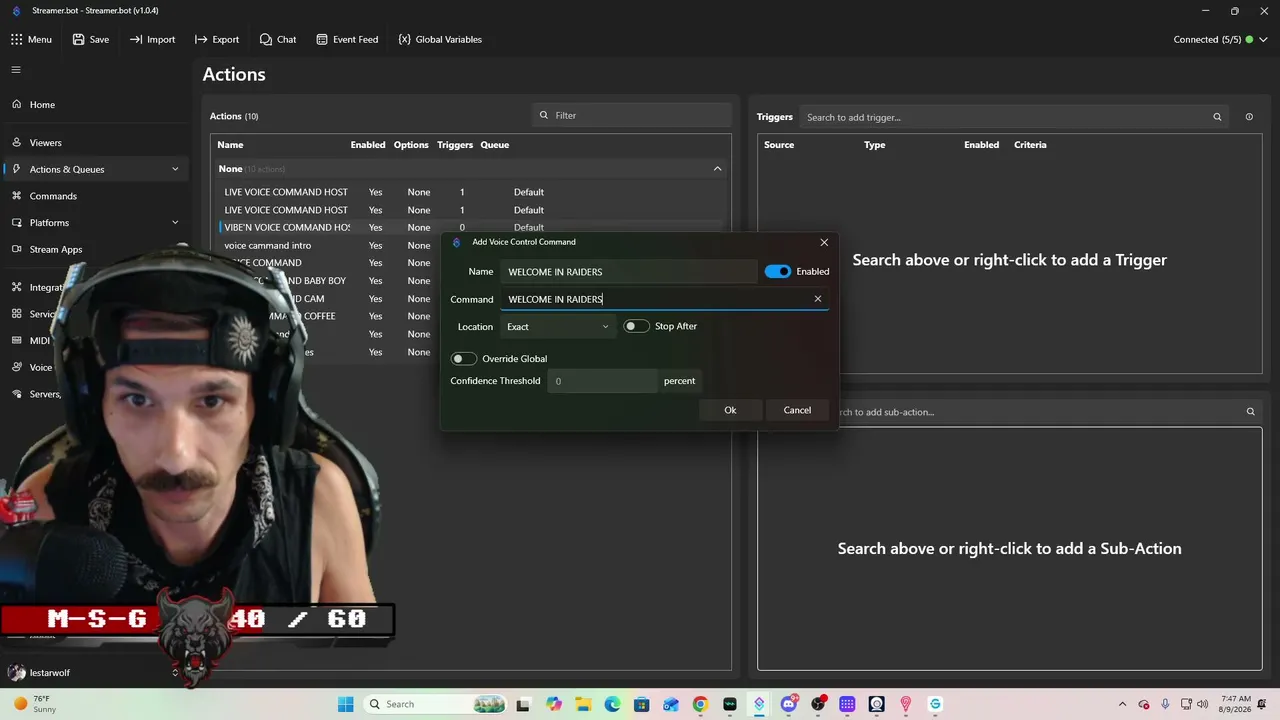Toggle the Enabled switch in the dialog
Screen dimensions: 1280x720
point(777,271)
